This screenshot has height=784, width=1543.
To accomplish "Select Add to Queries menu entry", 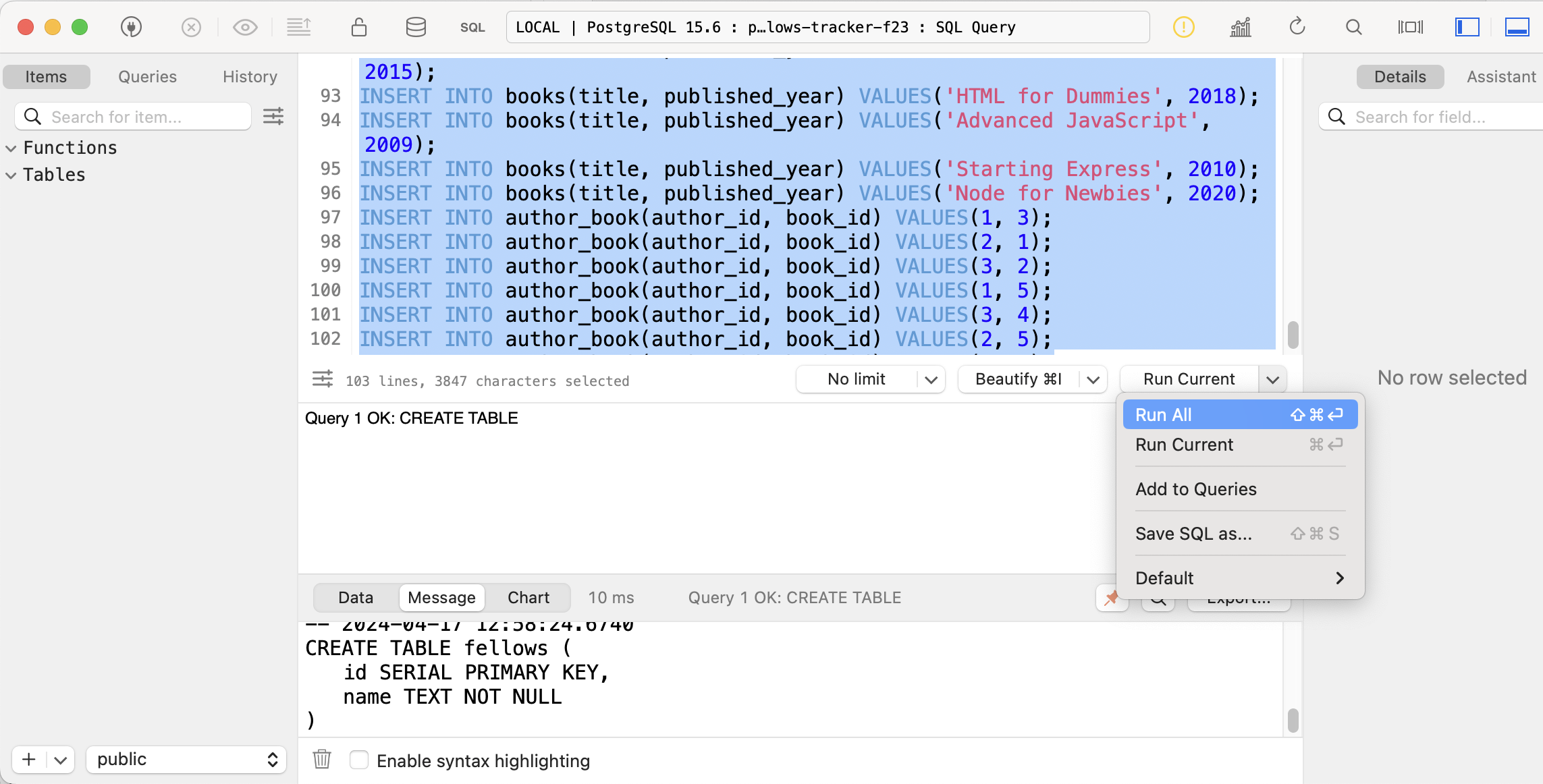I will (1195, 488).
